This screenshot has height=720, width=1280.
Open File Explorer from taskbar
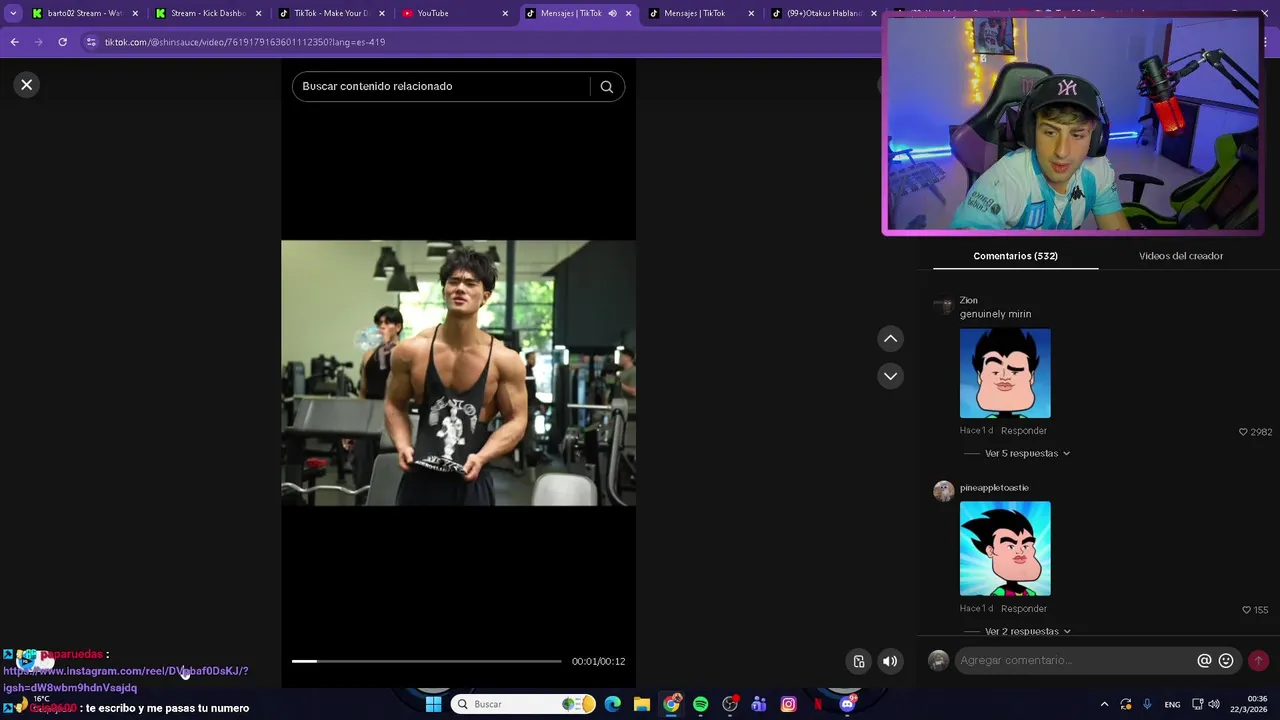[x=642, y=704]
